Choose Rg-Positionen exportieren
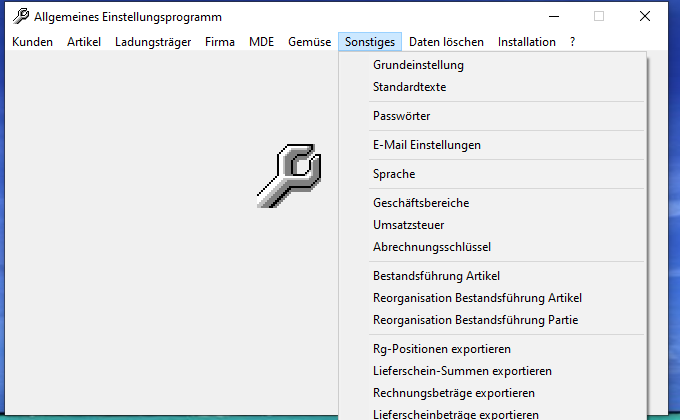 (x=493, y=349)
